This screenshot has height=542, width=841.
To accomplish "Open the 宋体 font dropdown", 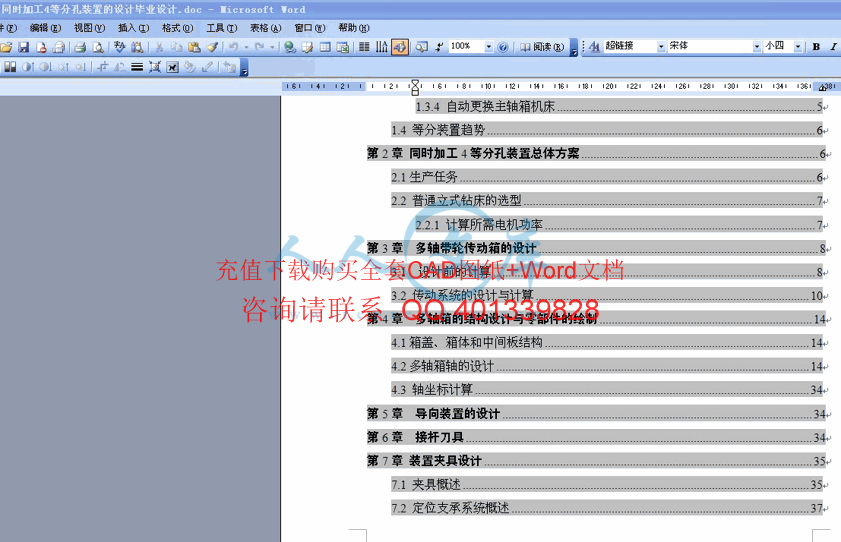I will point(757,47).
